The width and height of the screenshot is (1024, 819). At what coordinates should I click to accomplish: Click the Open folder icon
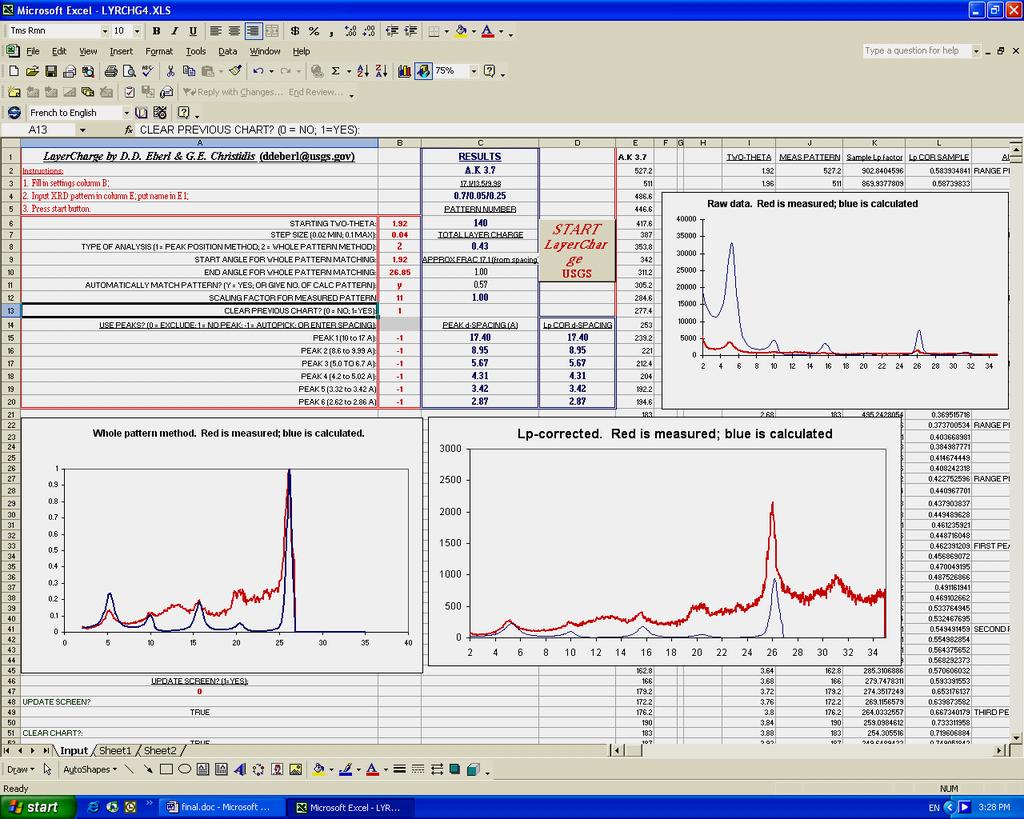point(32,71)
